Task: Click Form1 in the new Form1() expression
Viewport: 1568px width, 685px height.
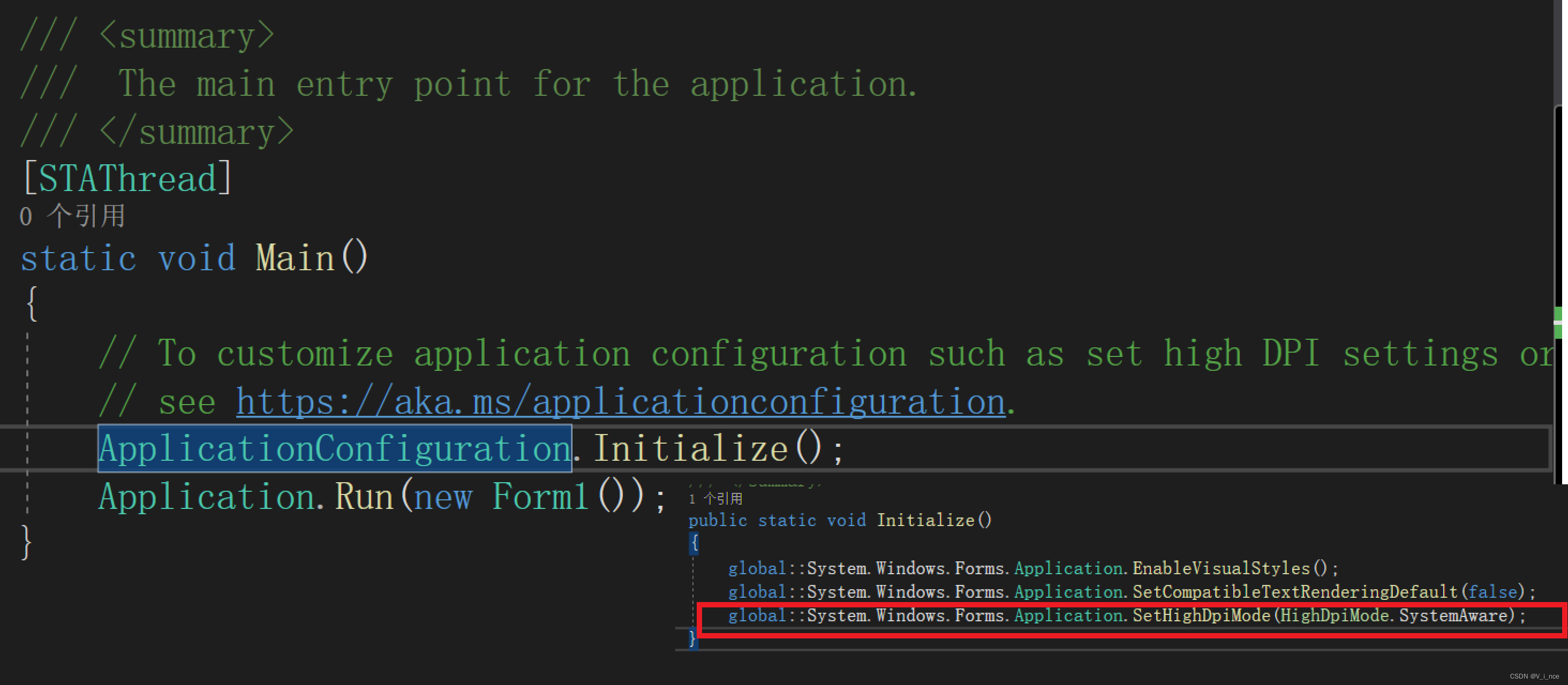Action: 540,497
